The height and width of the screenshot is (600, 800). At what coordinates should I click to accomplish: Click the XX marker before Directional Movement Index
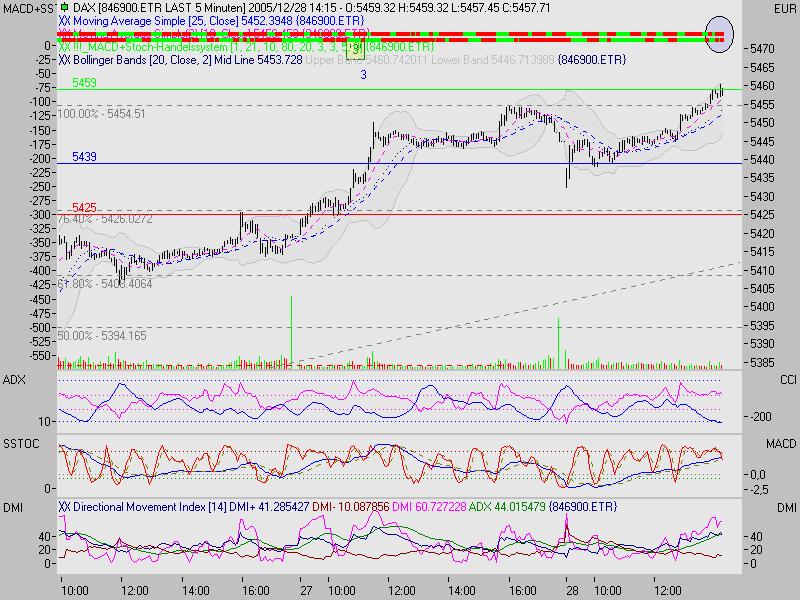click(64, 507)
